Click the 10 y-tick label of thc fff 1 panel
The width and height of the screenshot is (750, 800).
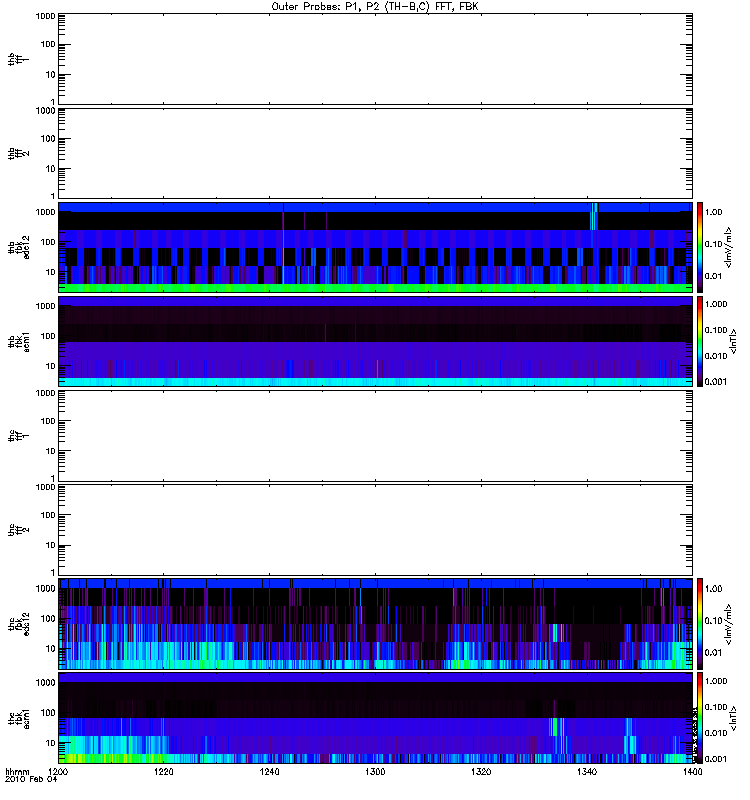coord(51,451)
